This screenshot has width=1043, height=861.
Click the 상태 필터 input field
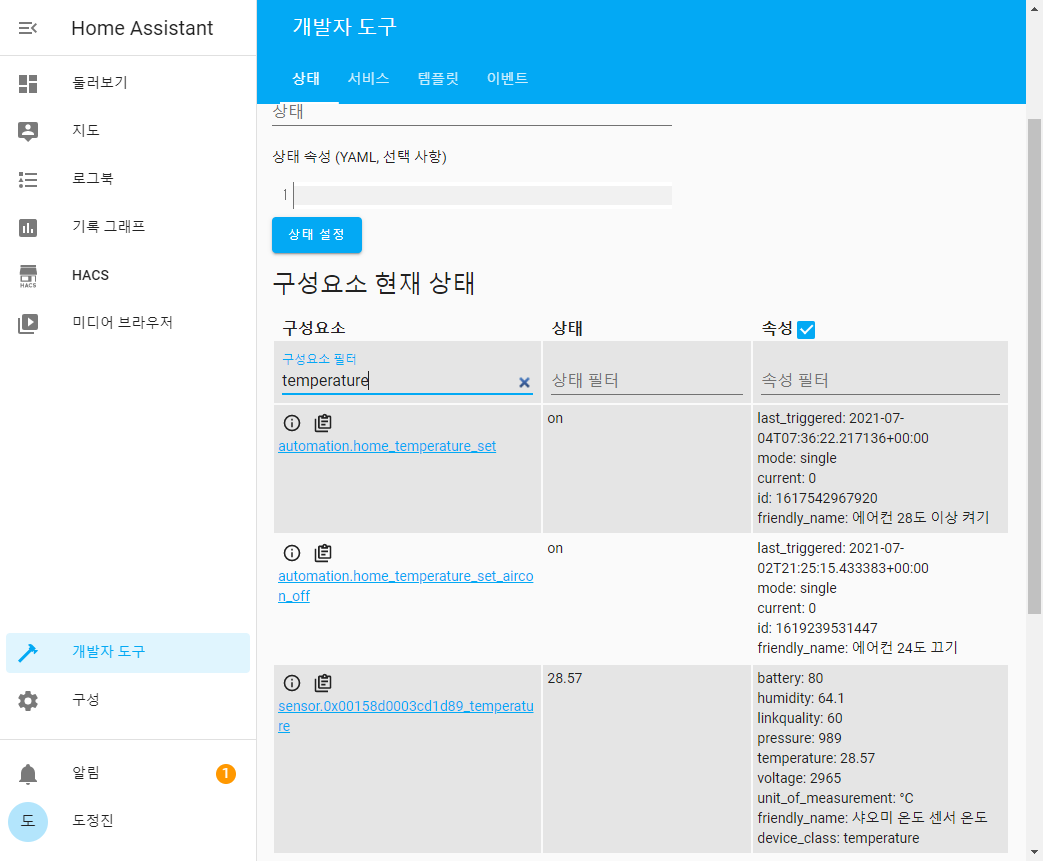click(x=647, y=381)
